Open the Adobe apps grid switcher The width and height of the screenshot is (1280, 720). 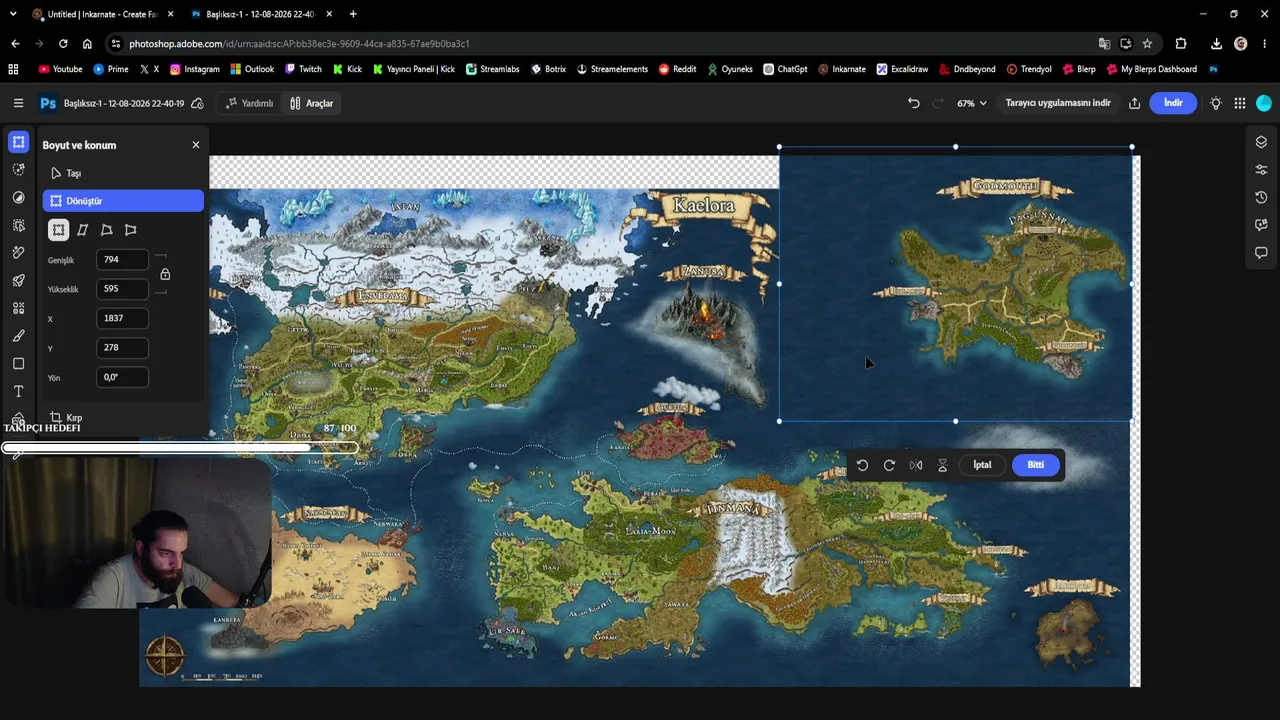pyautogui.click(x=1240, y=103)
